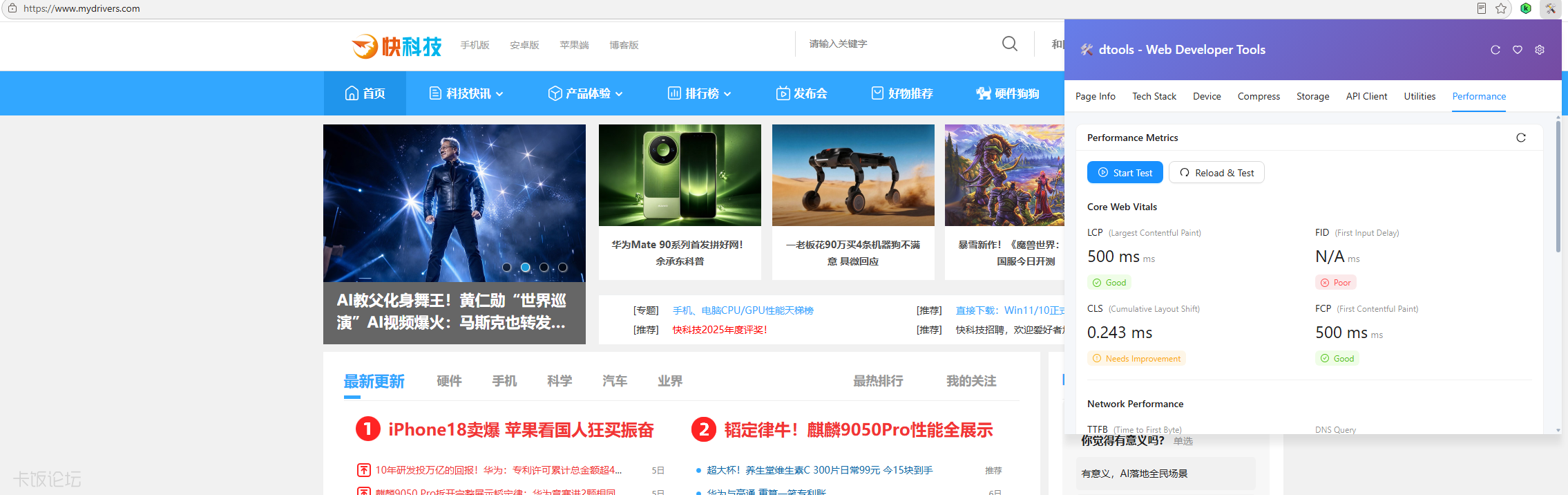
Task: Select the second carousel dot indicator
Action: (526, 268)
